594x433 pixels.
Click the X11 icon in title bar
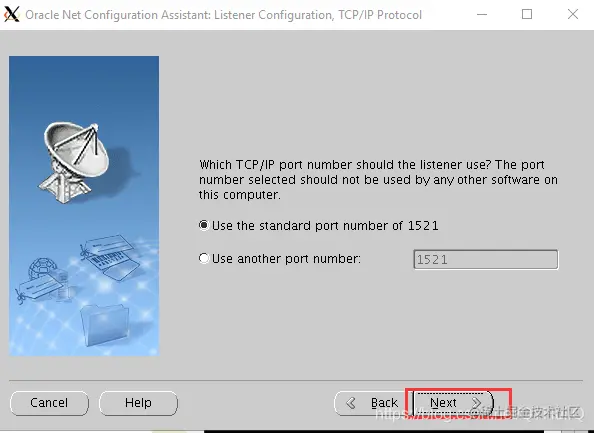11,14
